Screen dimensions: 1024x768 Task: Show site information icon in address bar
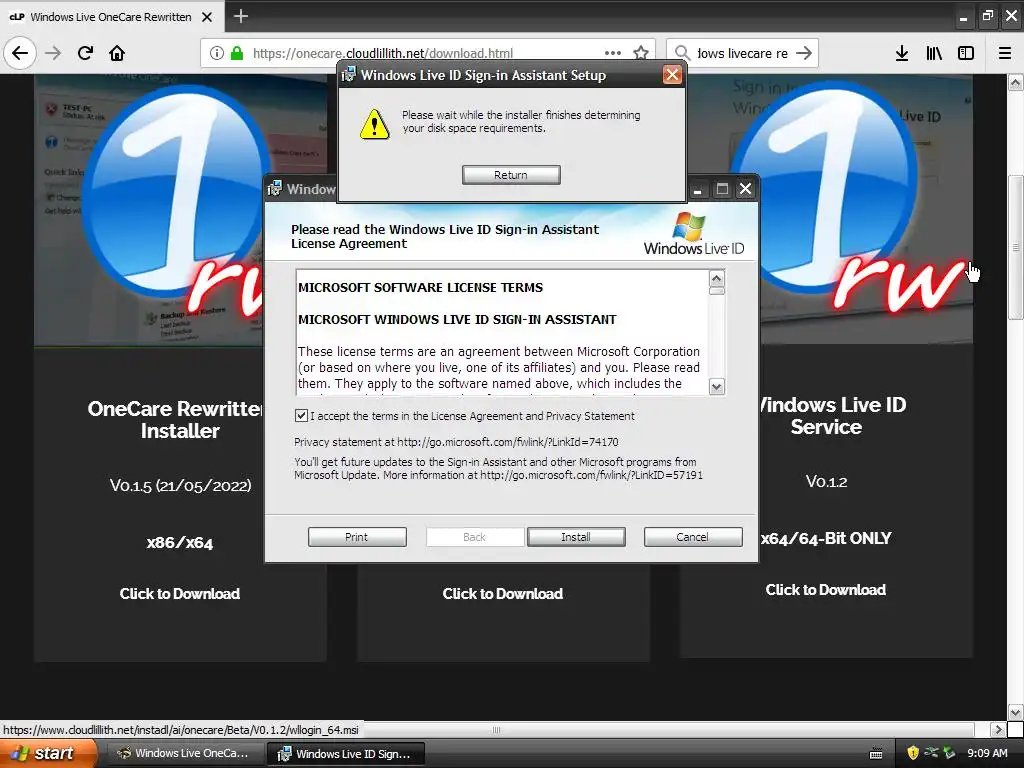[x=217, y=53]
